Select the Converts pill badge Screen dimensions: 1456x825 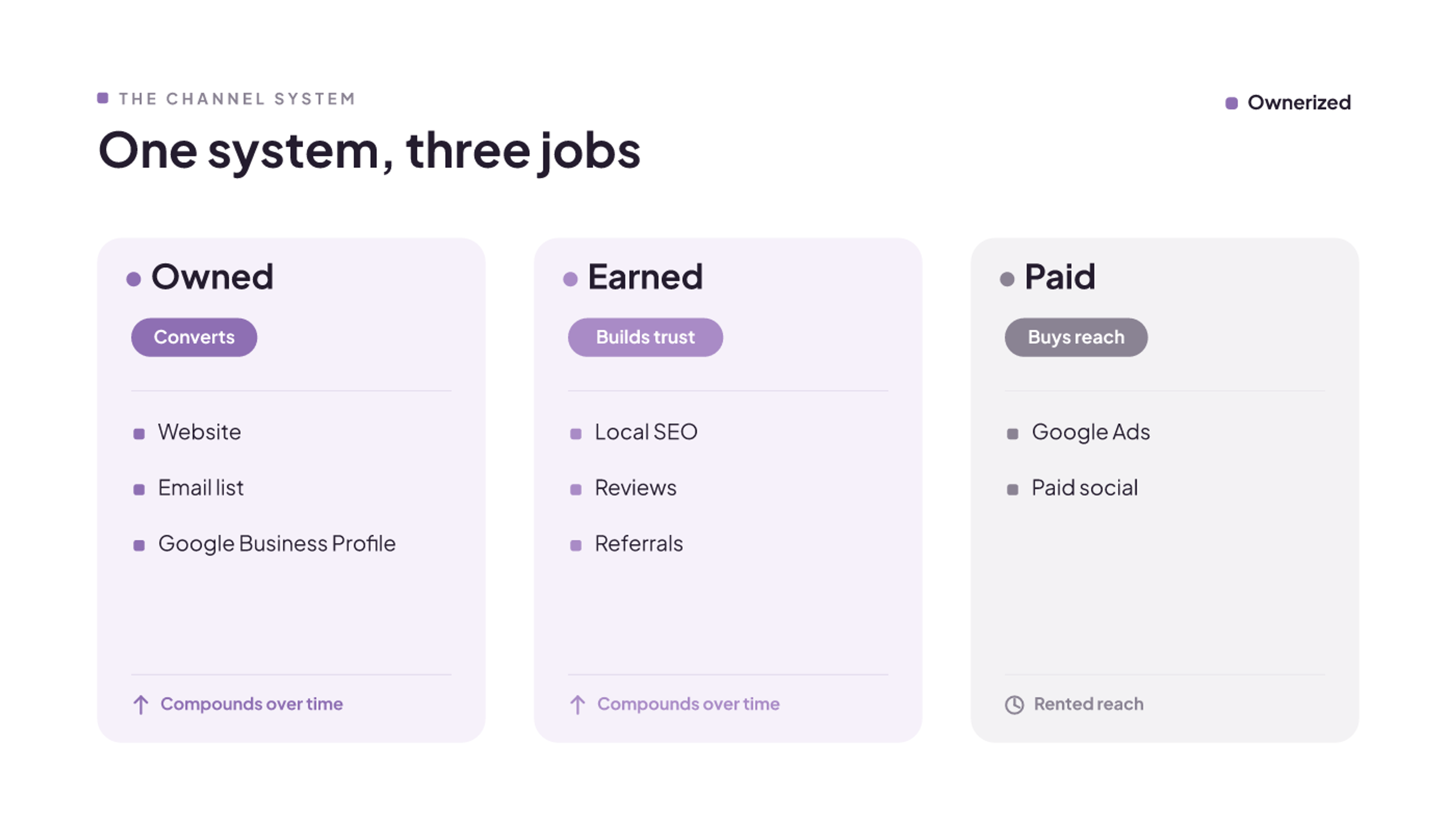click(194, 337)
